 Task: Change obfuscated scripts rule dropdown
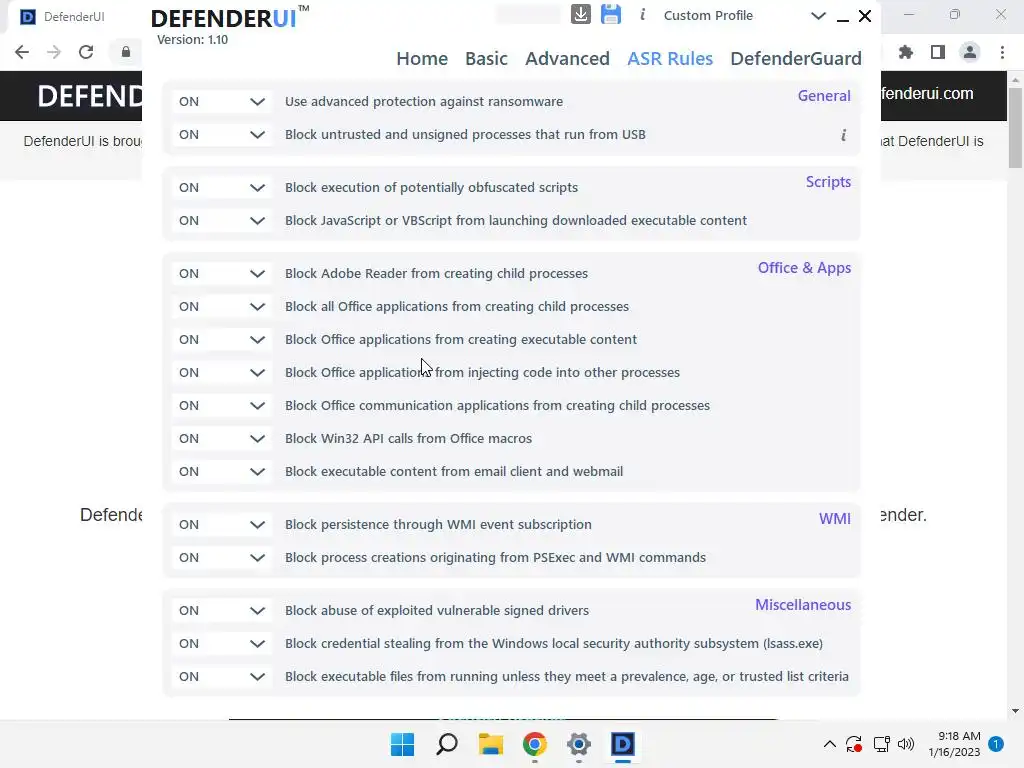(x=221, y=187)
